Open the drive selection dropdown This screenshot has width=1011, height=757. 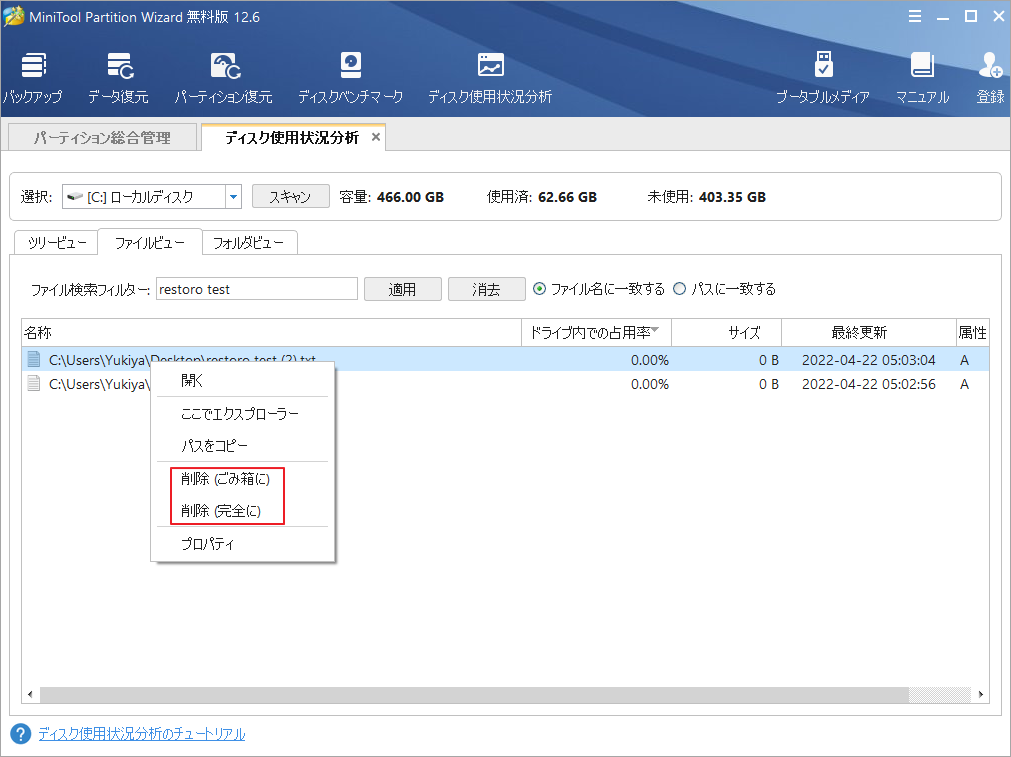pos(233,196)
